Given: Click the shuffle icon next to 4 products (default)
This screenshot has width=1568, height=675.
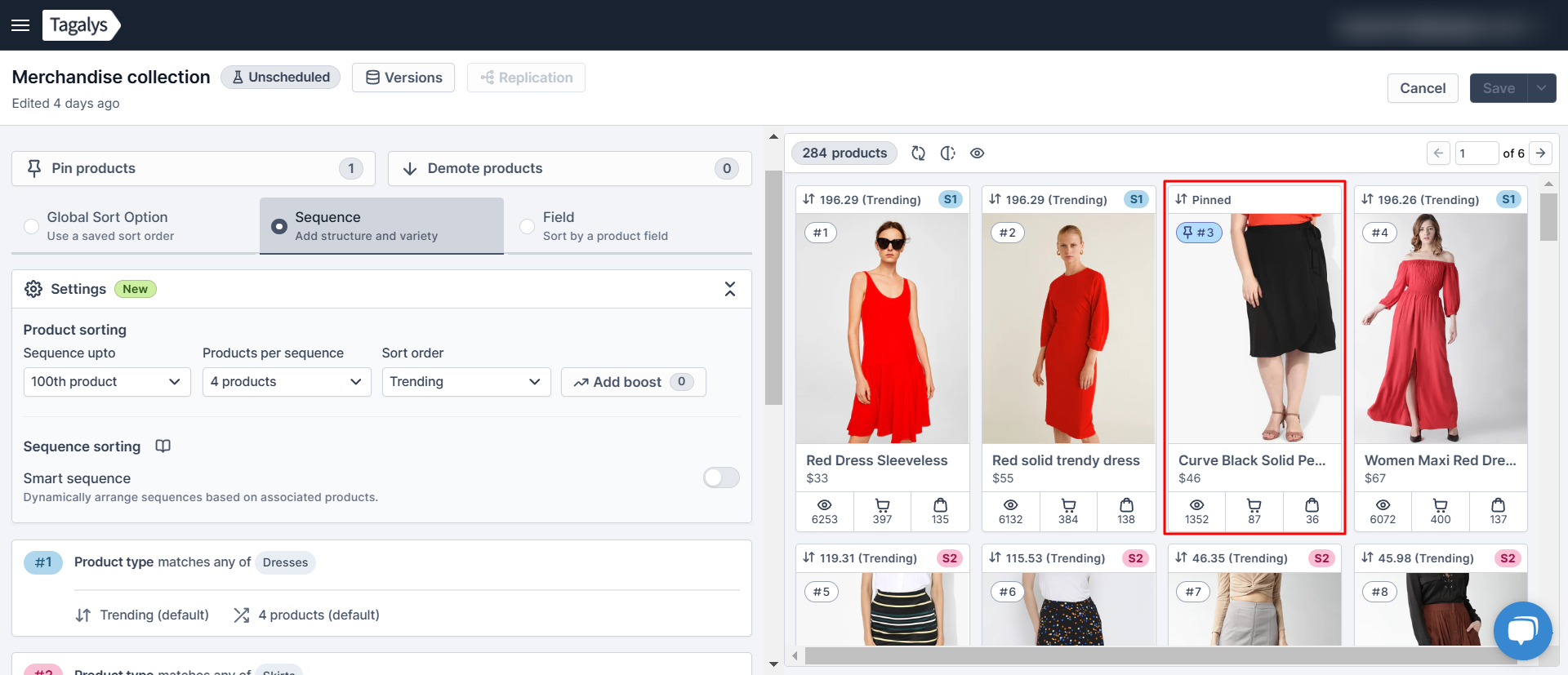Looking at the screenshot, I should (x=241, y=615).
